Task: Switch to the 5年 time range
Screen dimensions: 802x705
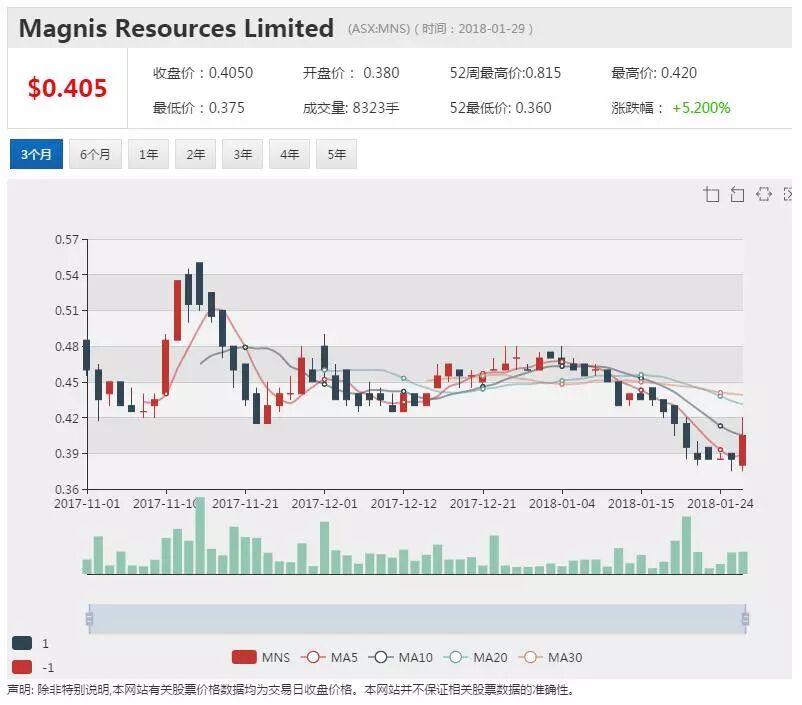Action: coord(337,154)
